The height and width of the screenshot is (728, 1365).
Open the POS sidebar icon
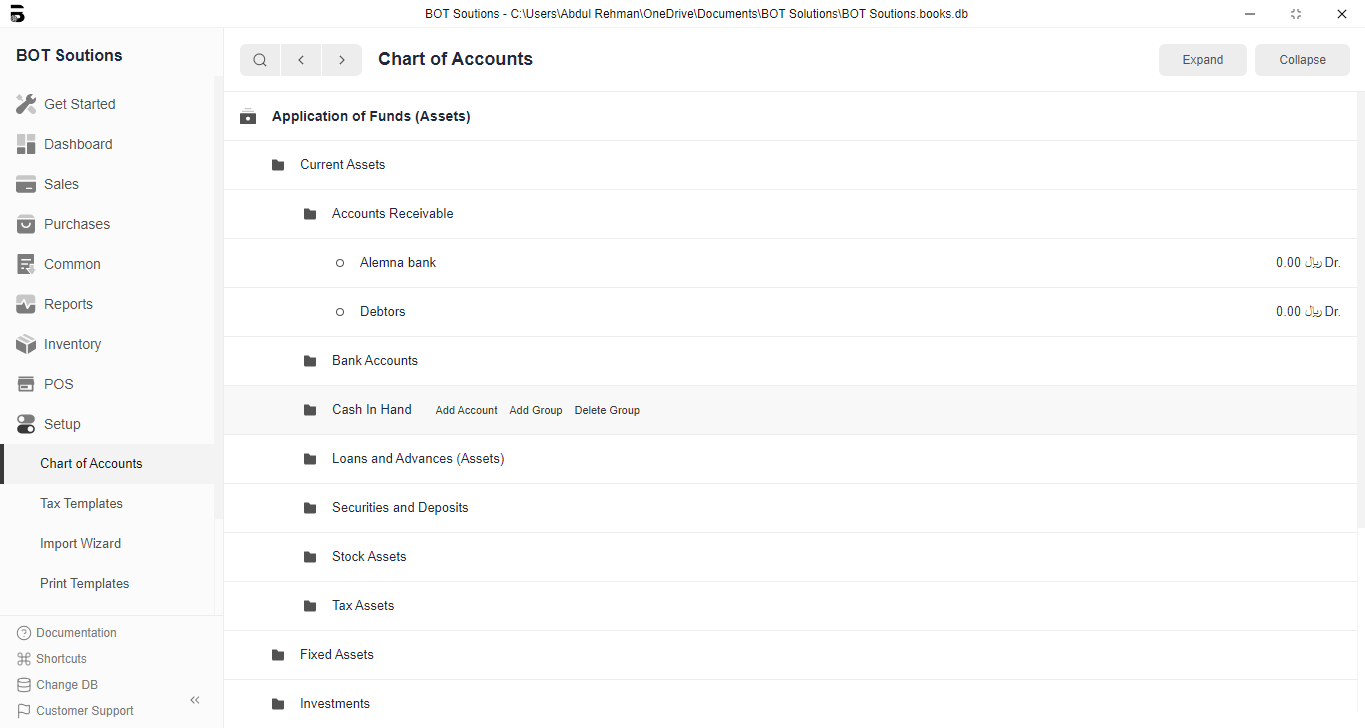[x=26, y=384]
